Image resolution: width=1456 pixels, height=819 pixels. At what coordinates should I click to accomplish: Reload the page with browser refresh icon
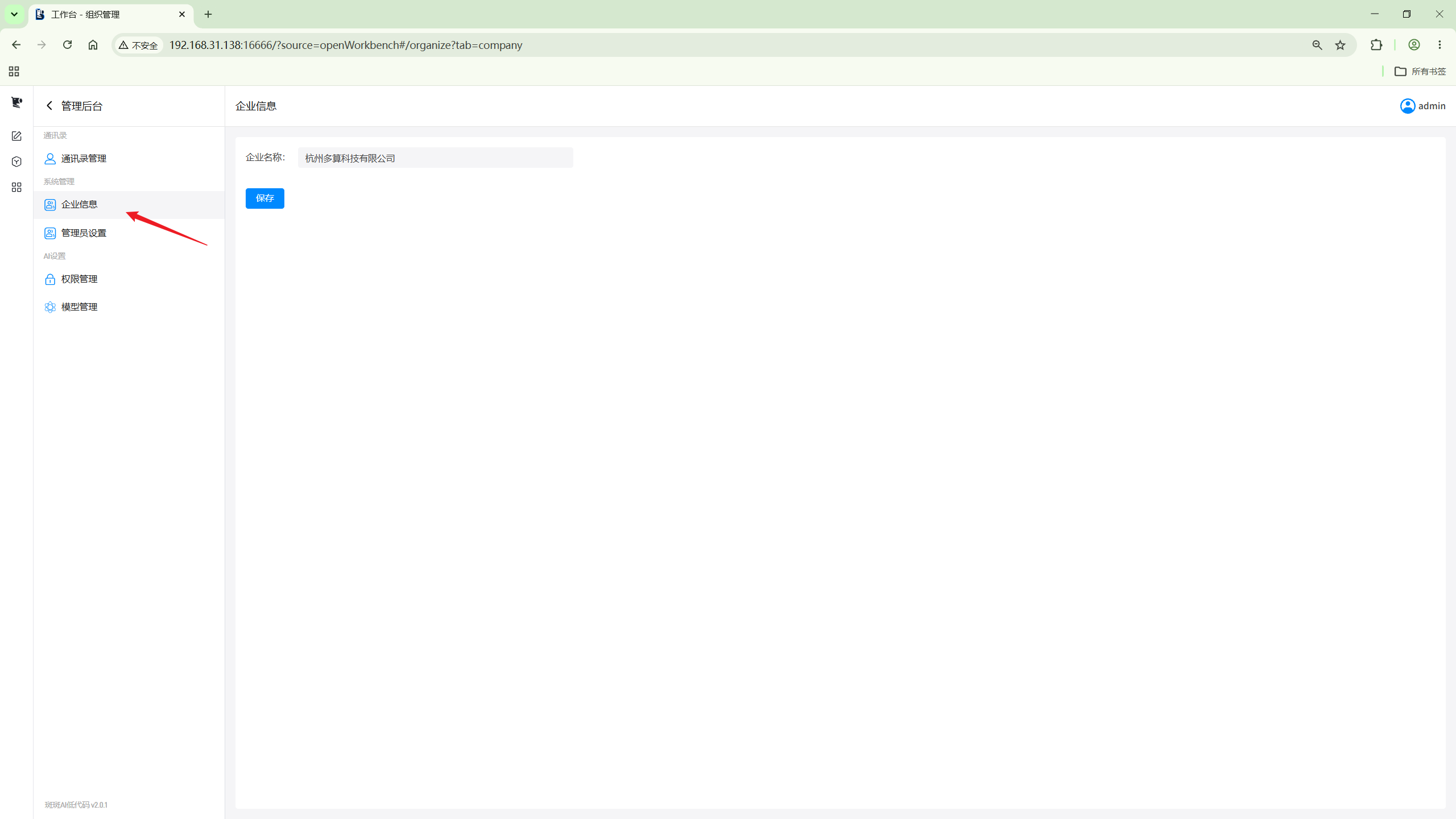(x=67, y=45)
